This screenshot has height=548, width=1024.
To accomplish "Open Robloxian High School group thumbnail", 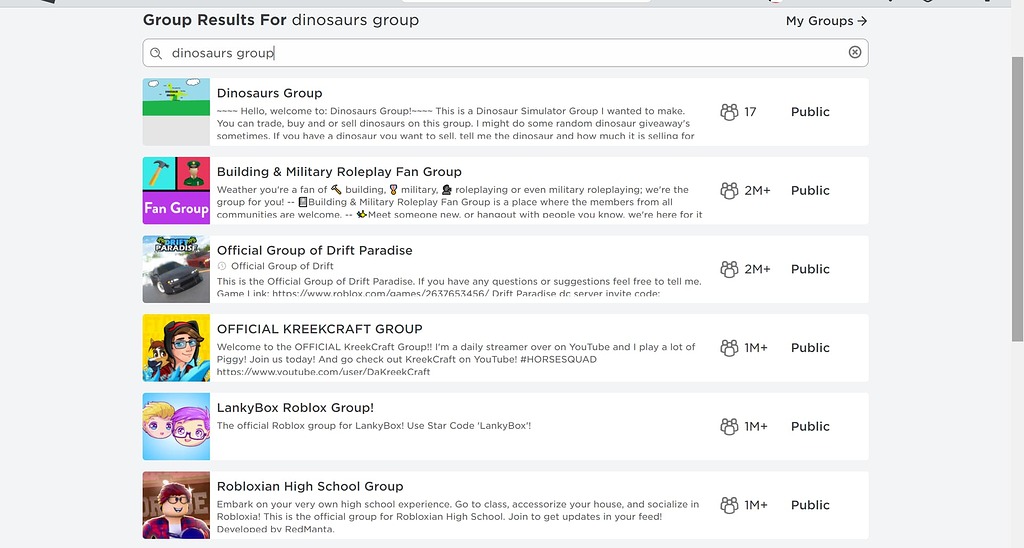I will [176, 505].
